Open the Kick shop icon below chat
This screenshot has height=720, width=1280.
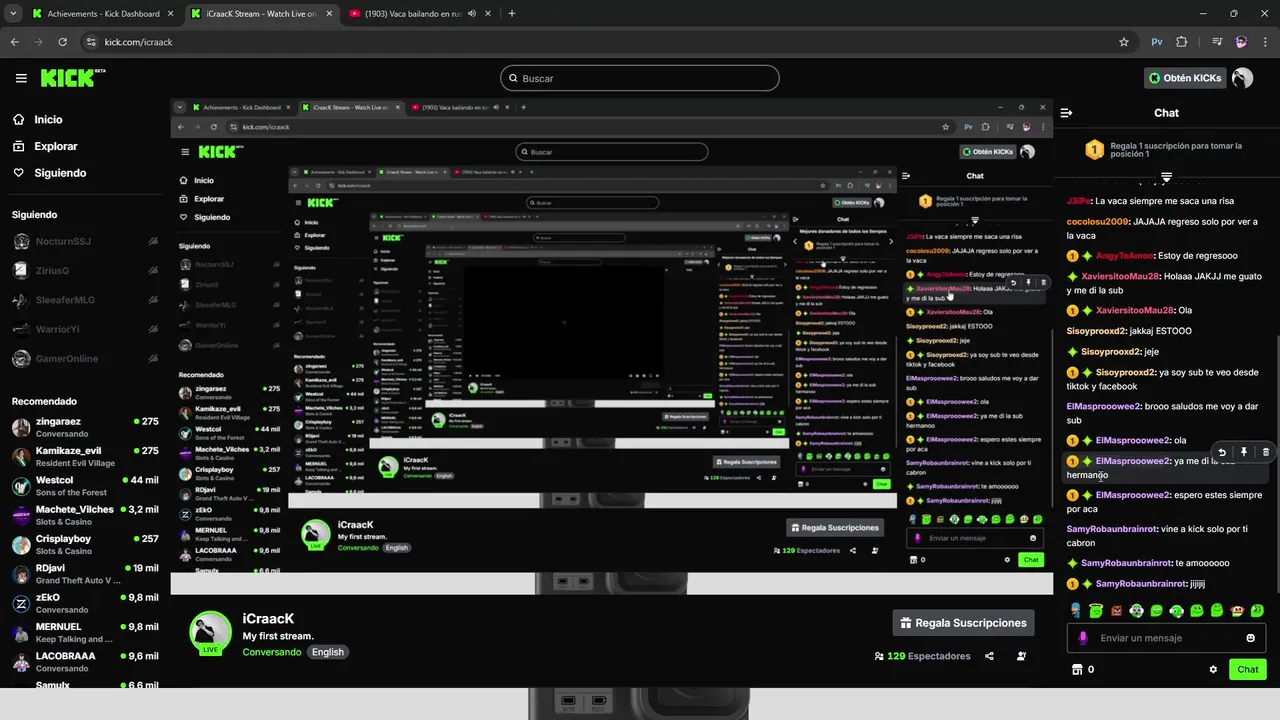coord(1077,670)
